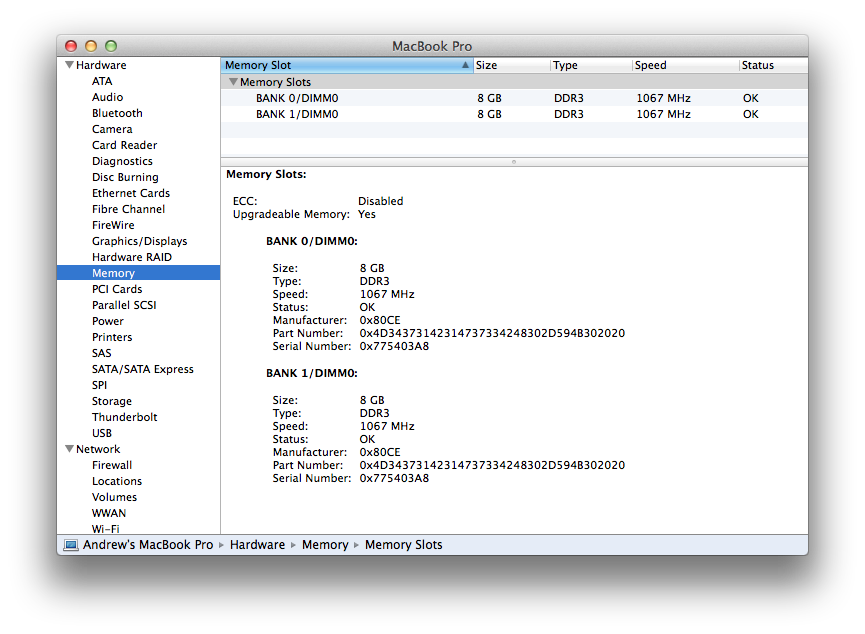Select Fibre Channel entry

tap(129, 209)
